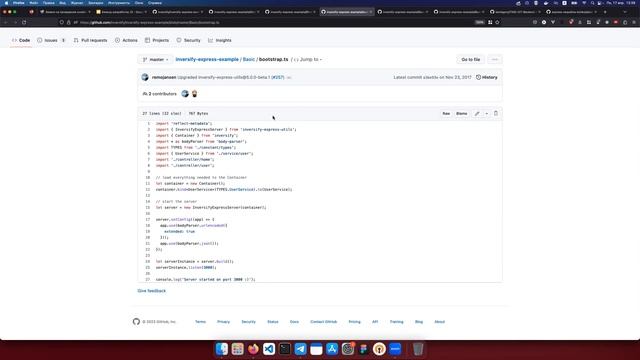Open the inversify-express-example breadcrumb link
Viewport: 640px width, 360px height.
[207, 60]
